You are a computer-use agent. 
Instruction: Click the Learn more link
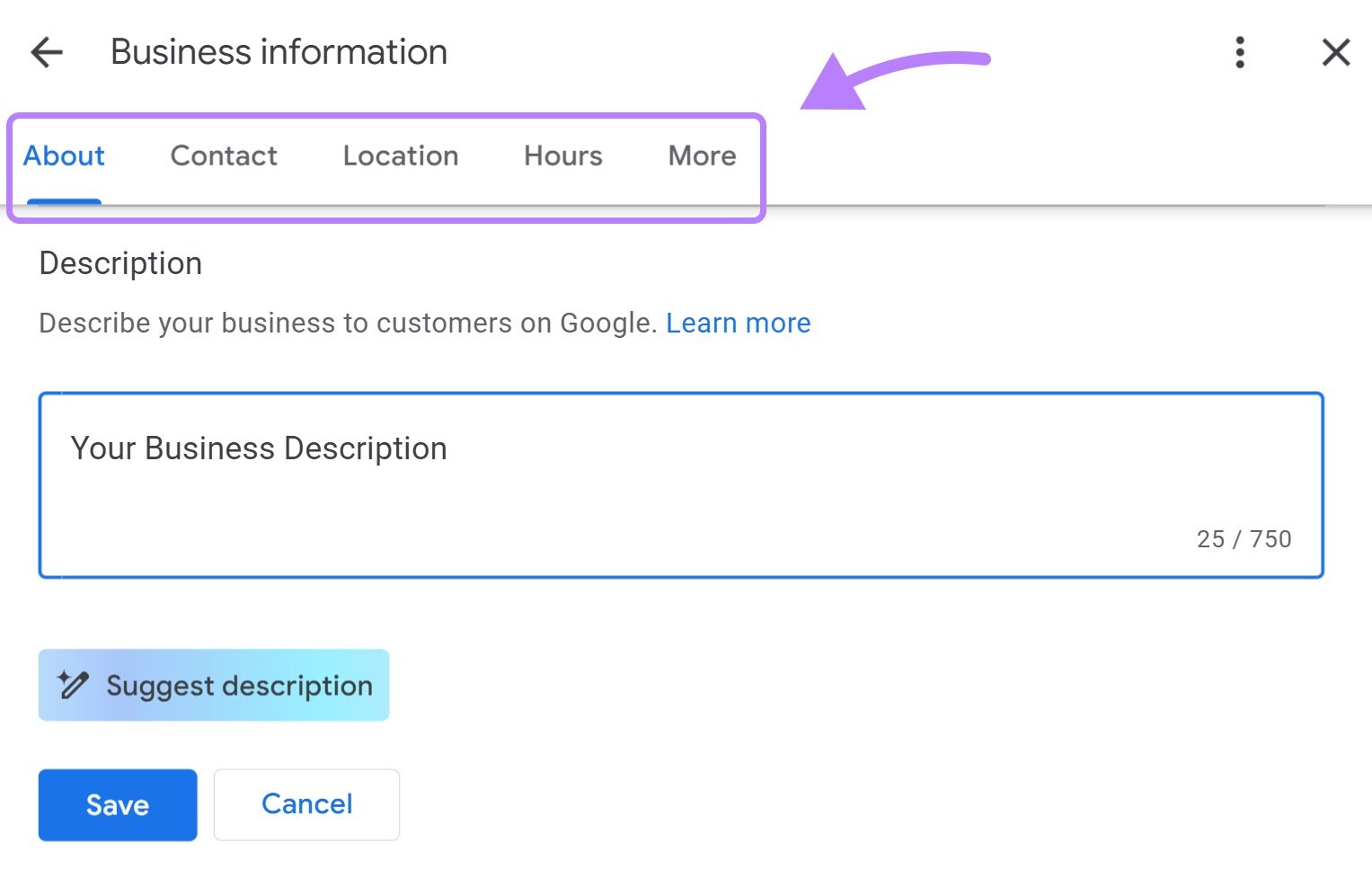coord(738,323)
